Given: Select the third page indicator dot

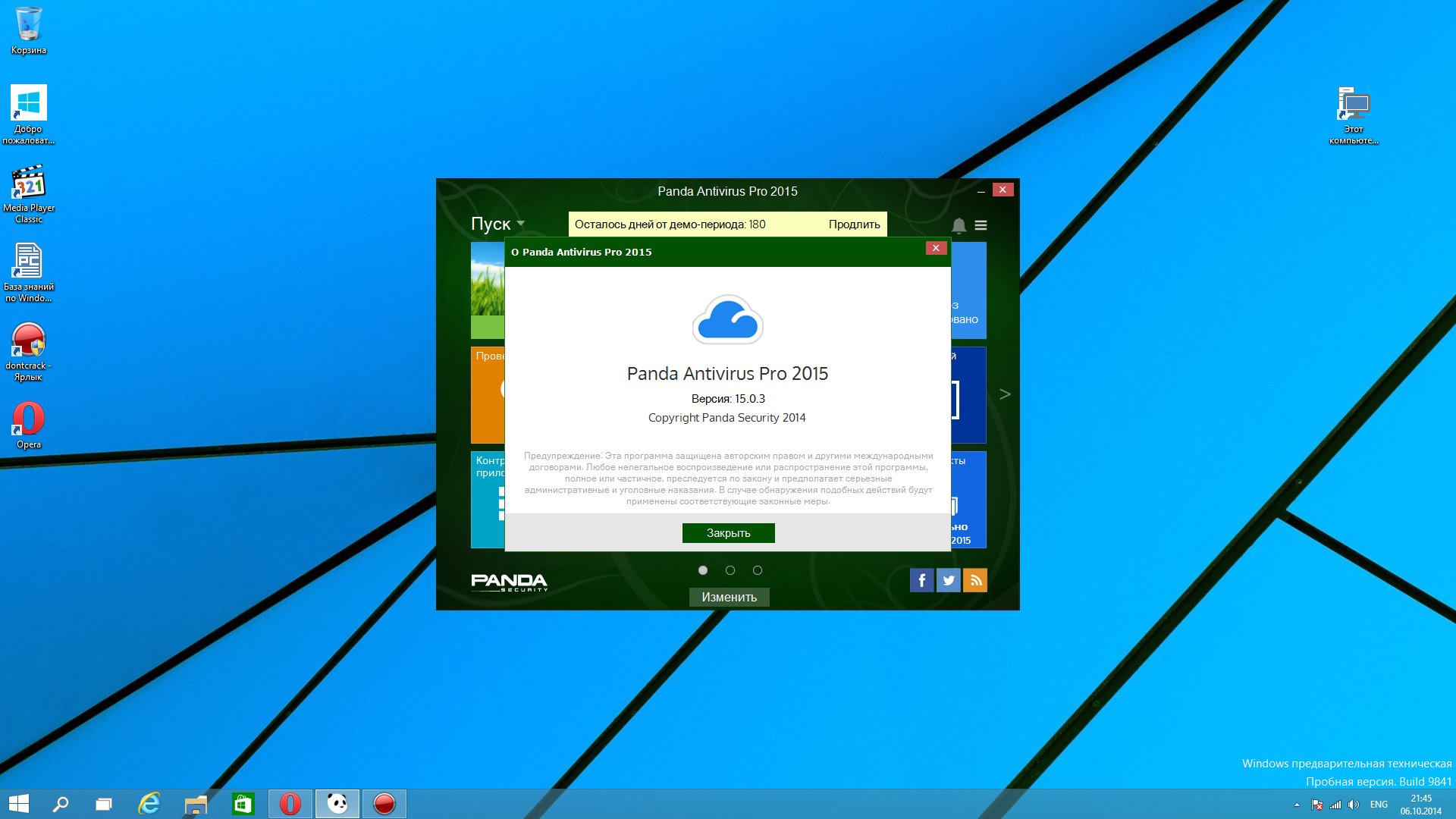Looking at the screenshot, I should click(x=758, y=570).
